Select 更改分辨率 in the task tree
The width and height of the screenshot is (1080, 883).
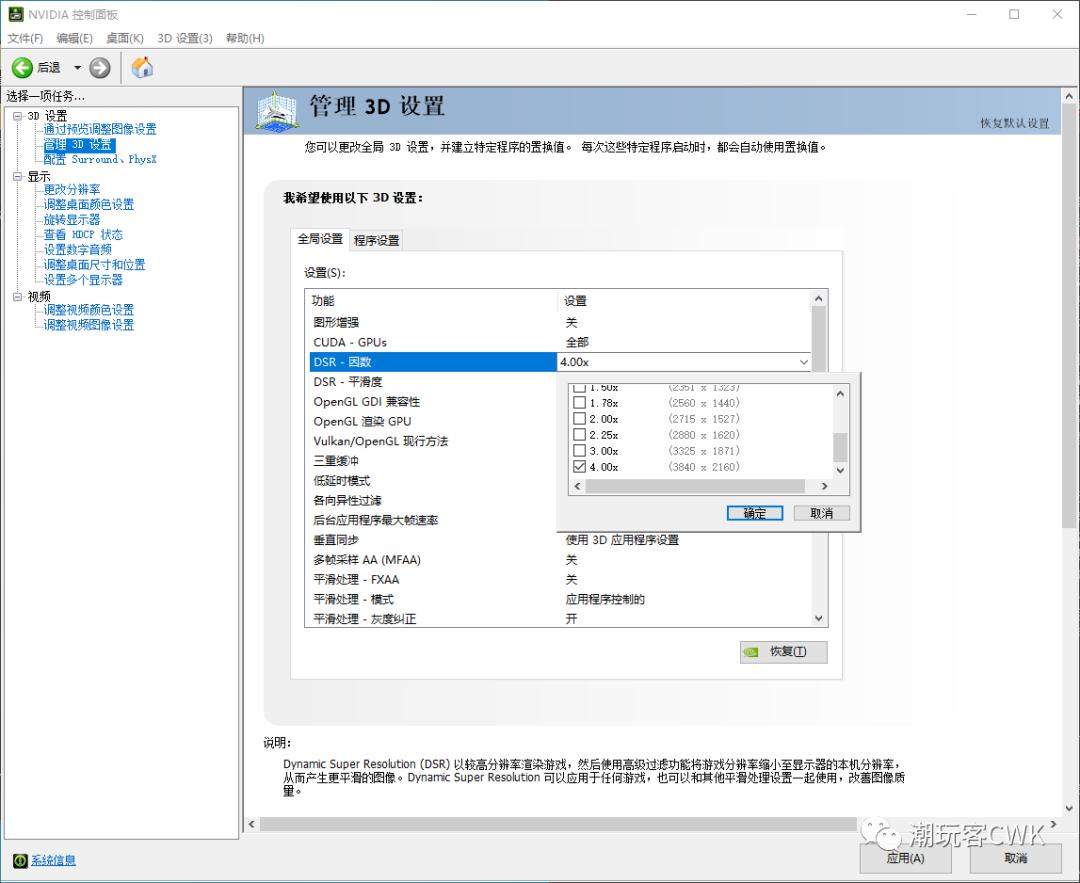pyautogui.click(x=71, y=189)
